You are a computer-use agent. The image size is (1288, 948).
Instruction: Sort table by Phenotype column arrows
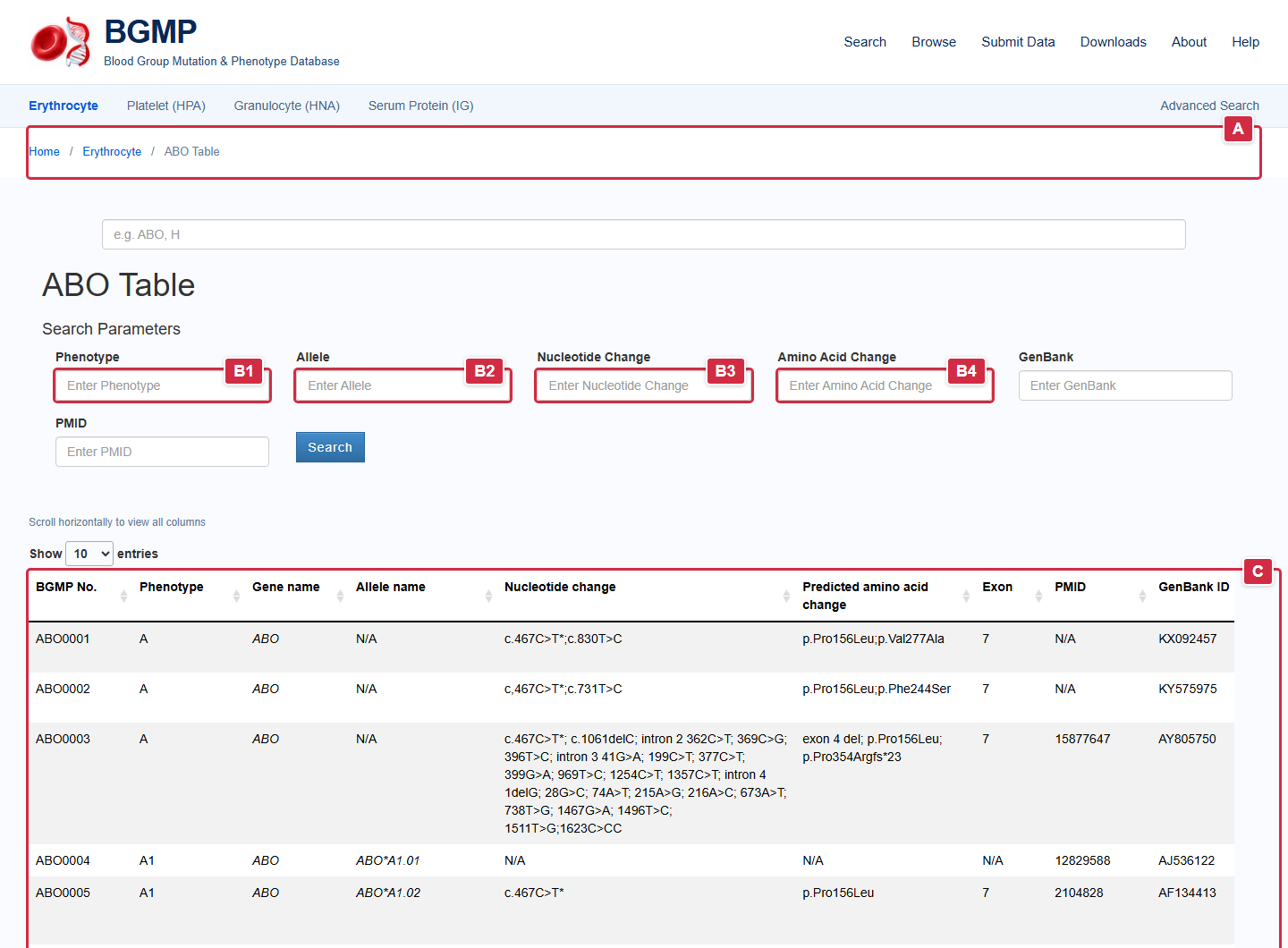tap(236, 596)
